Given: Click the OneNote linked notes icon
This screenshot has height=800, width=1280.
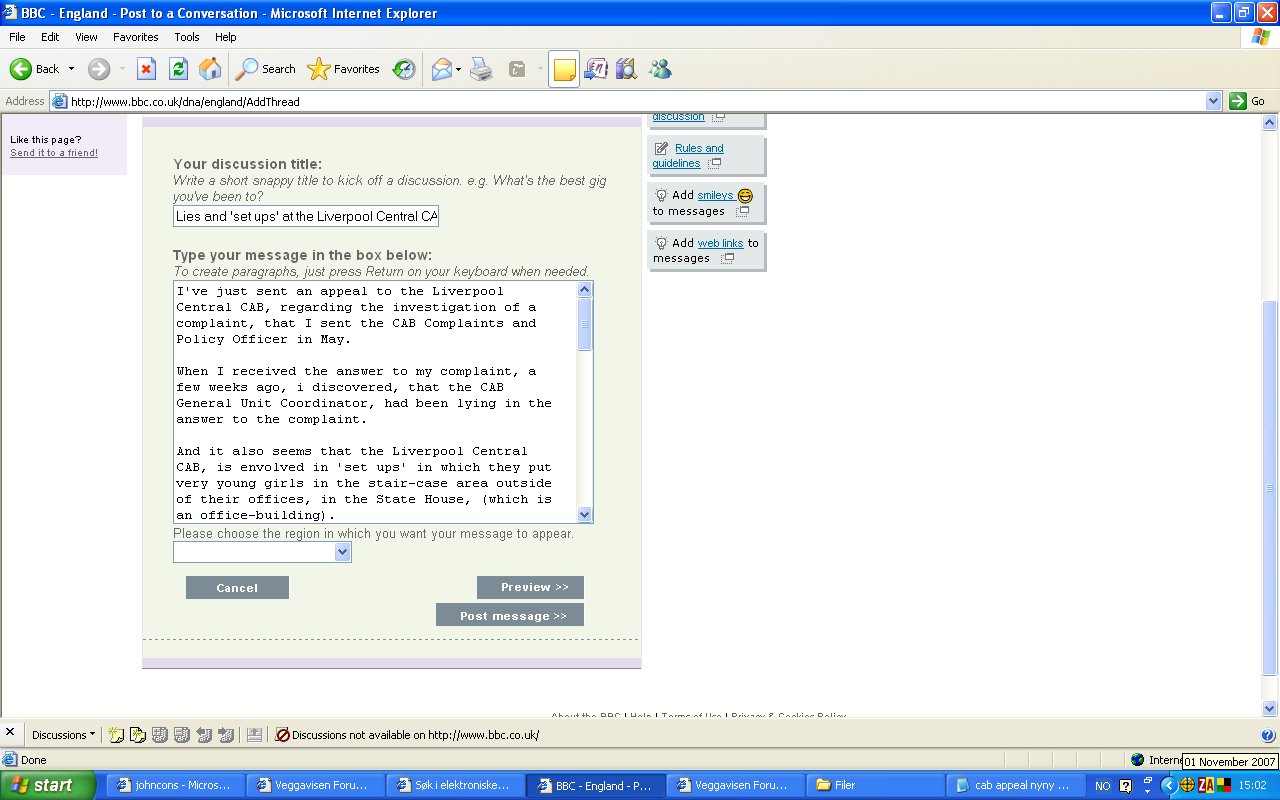Looking at the screenshot, I should click(x=596, y=69).
